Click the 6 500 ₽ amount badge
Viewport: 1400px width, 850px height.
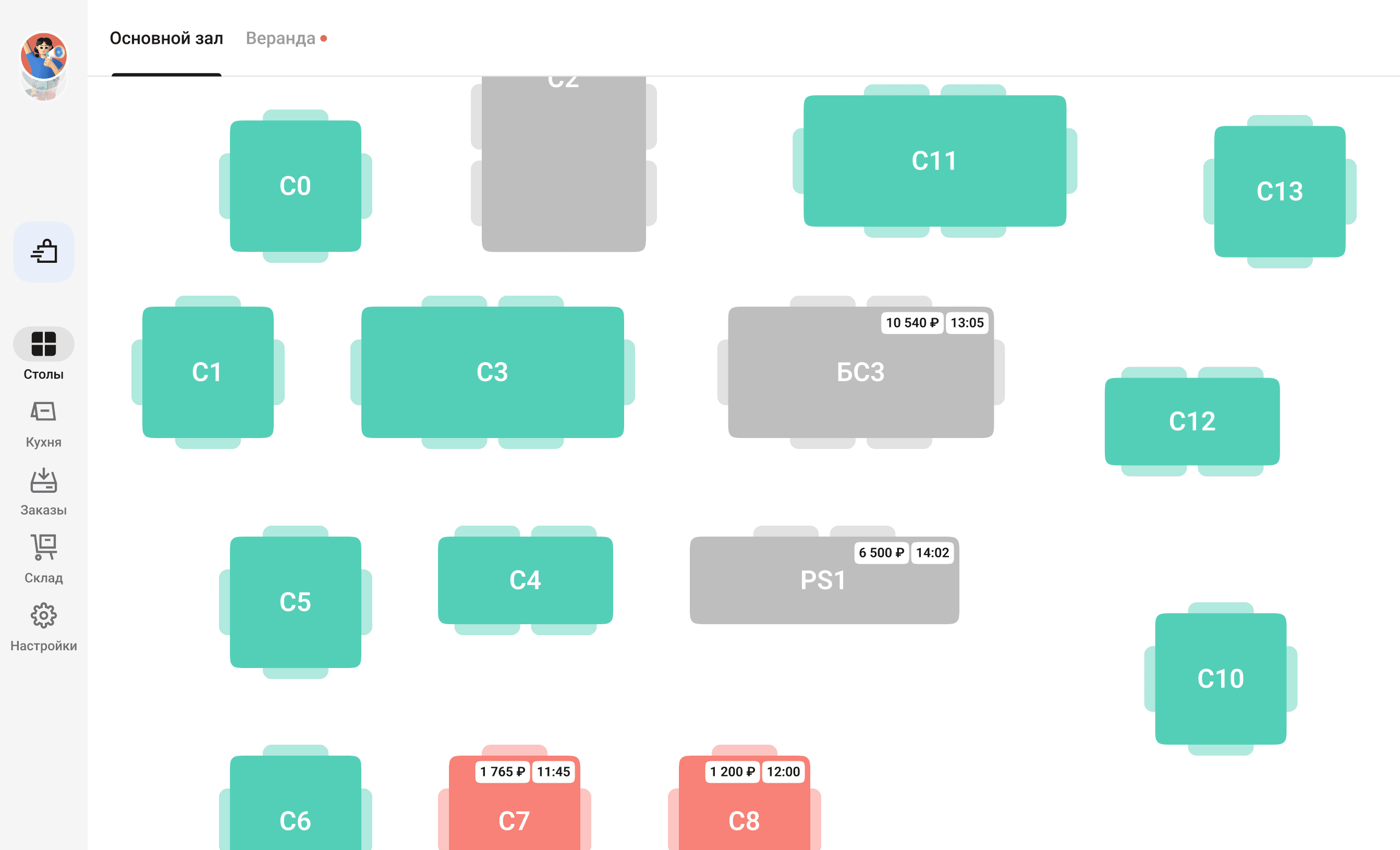(x=881, y=553)
